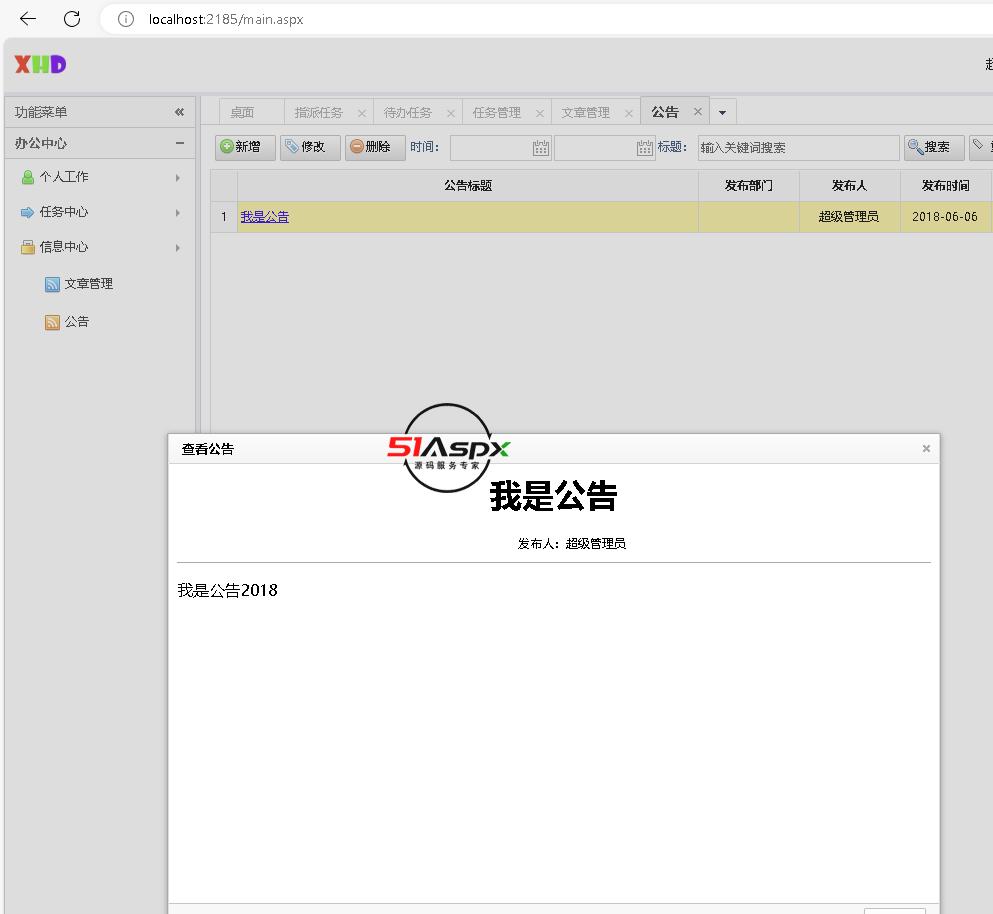The width and height of the screenshot is (993, 914).
Task: Expand the 任务中心 menu group
Action: (x=100, y=212)
